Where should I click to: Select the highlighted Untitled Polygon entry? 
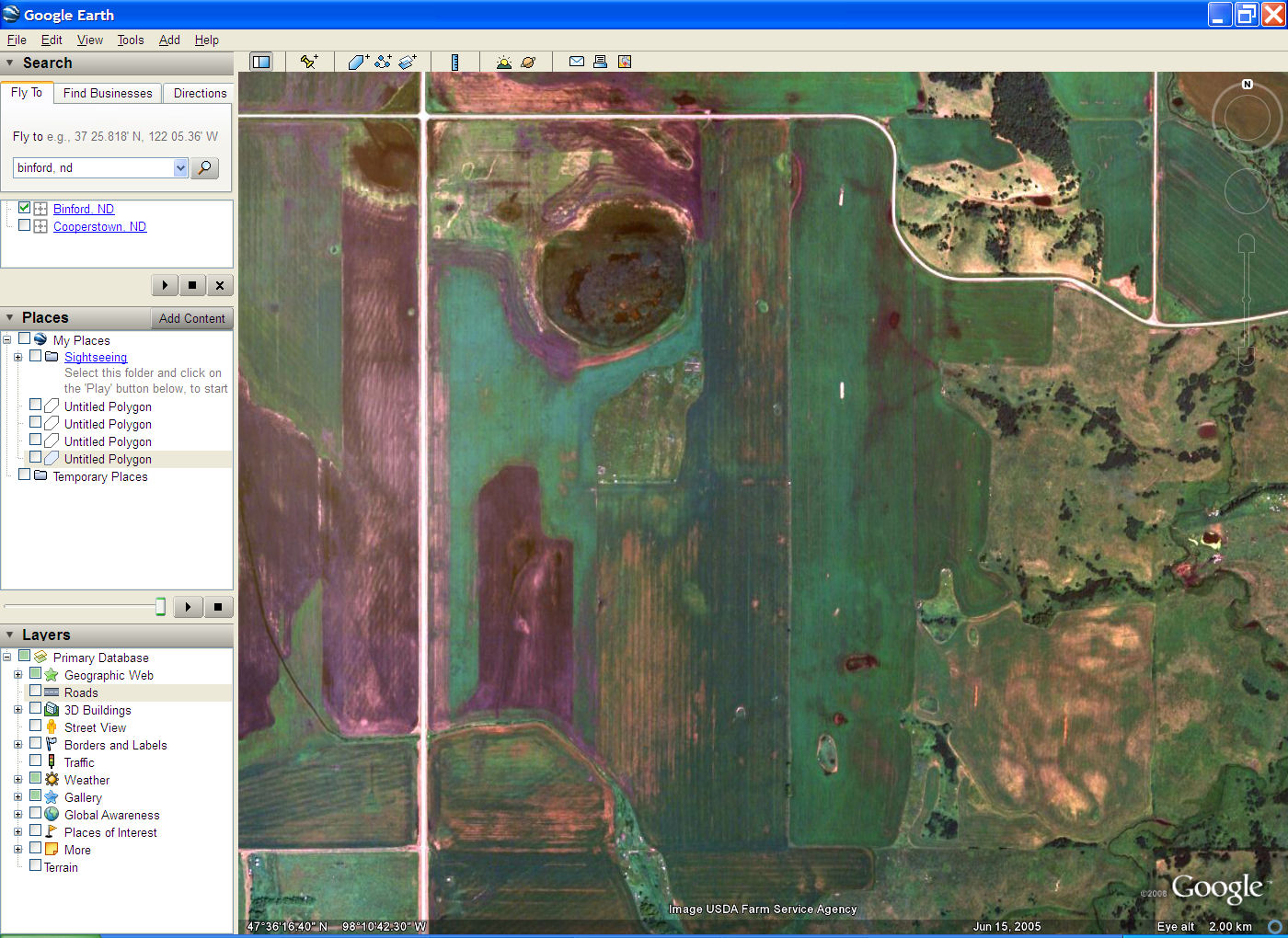[x=108, y=459]
